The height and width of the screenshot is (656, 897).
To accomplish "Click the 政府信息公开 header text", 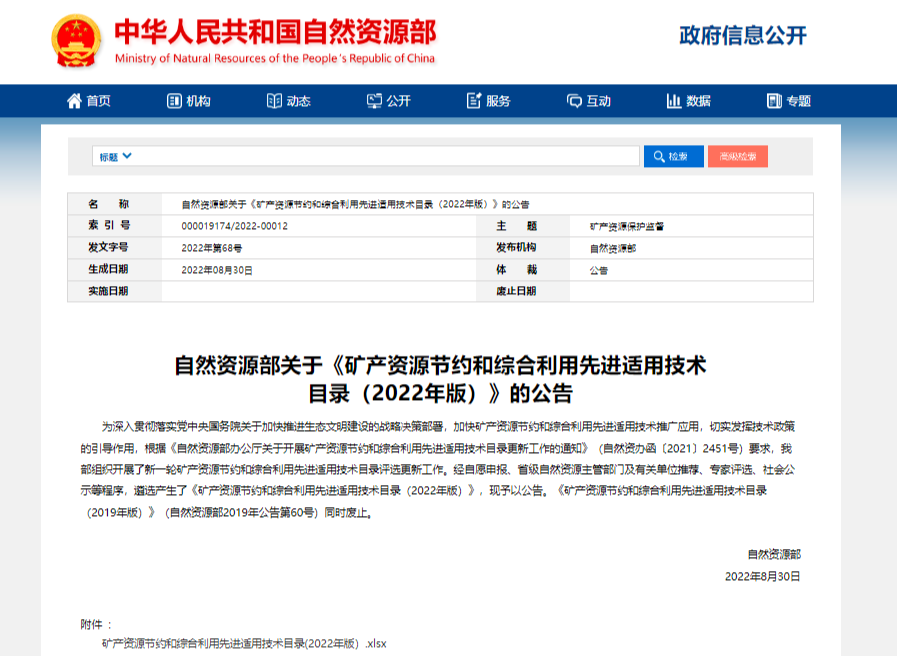I will point(742,36).
